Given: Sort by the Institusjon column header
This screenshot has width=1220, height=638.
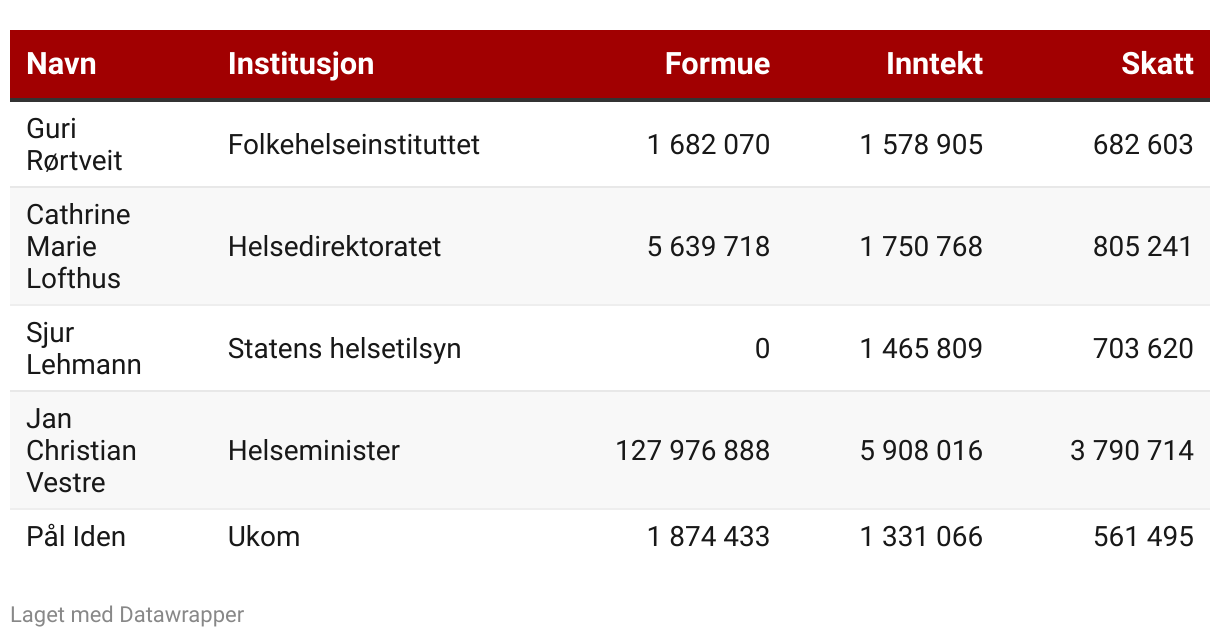Looking at the screenshot, I should pos(301,64).
